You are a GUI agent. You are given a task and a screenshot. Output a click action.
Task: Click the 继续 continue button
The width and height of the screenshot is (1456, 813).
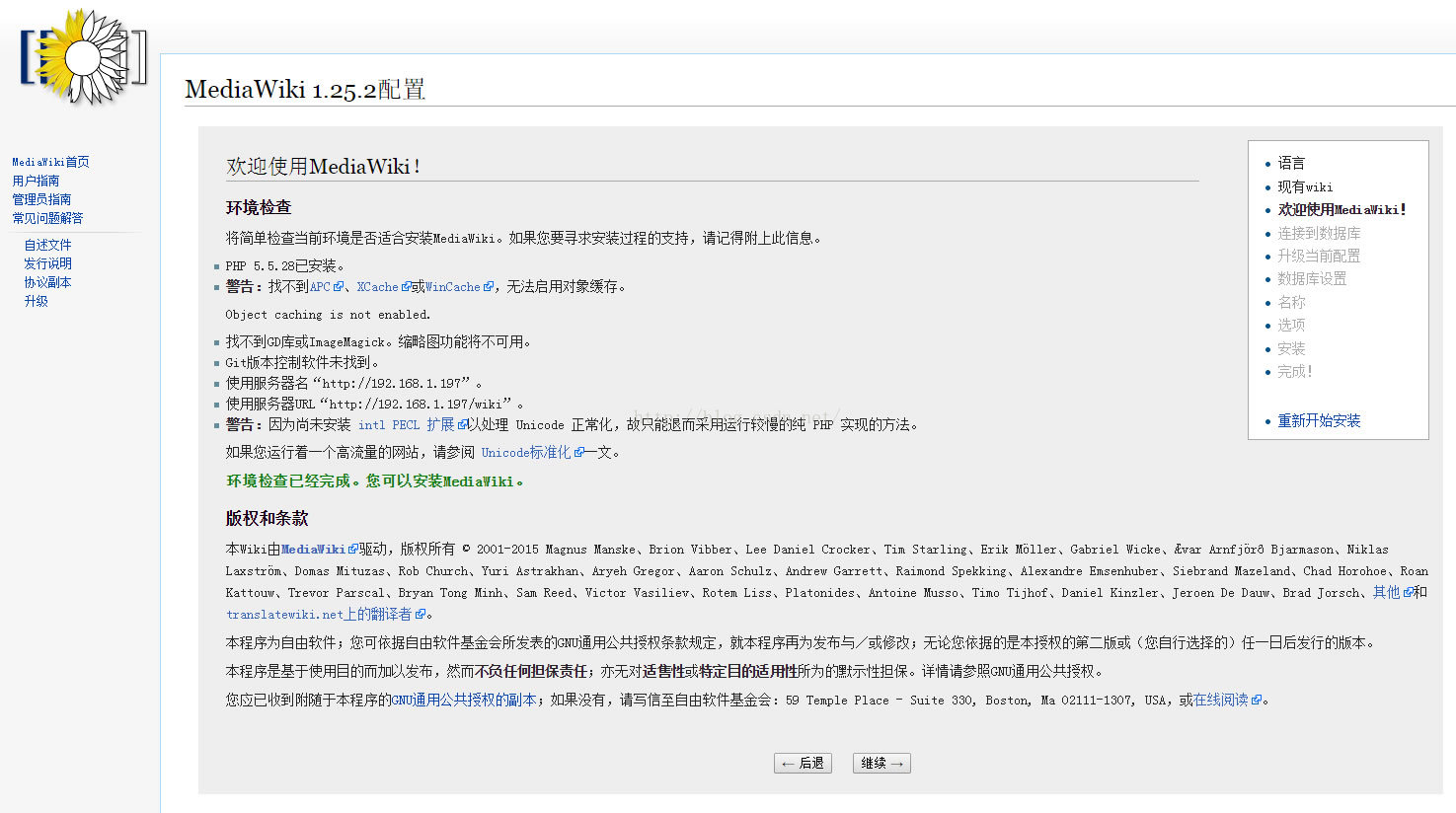[x=881, y=764]
